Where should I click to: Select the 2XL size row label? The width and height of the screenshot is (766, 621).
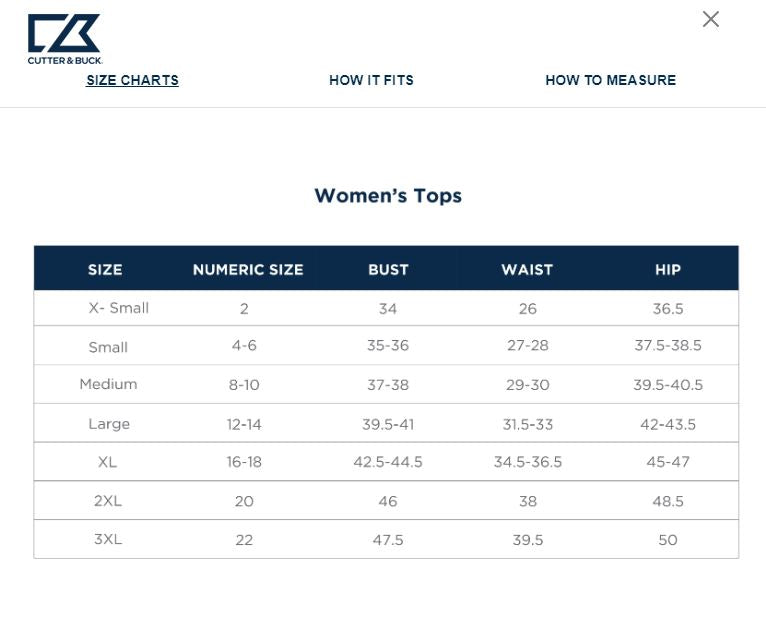point(108,500)
